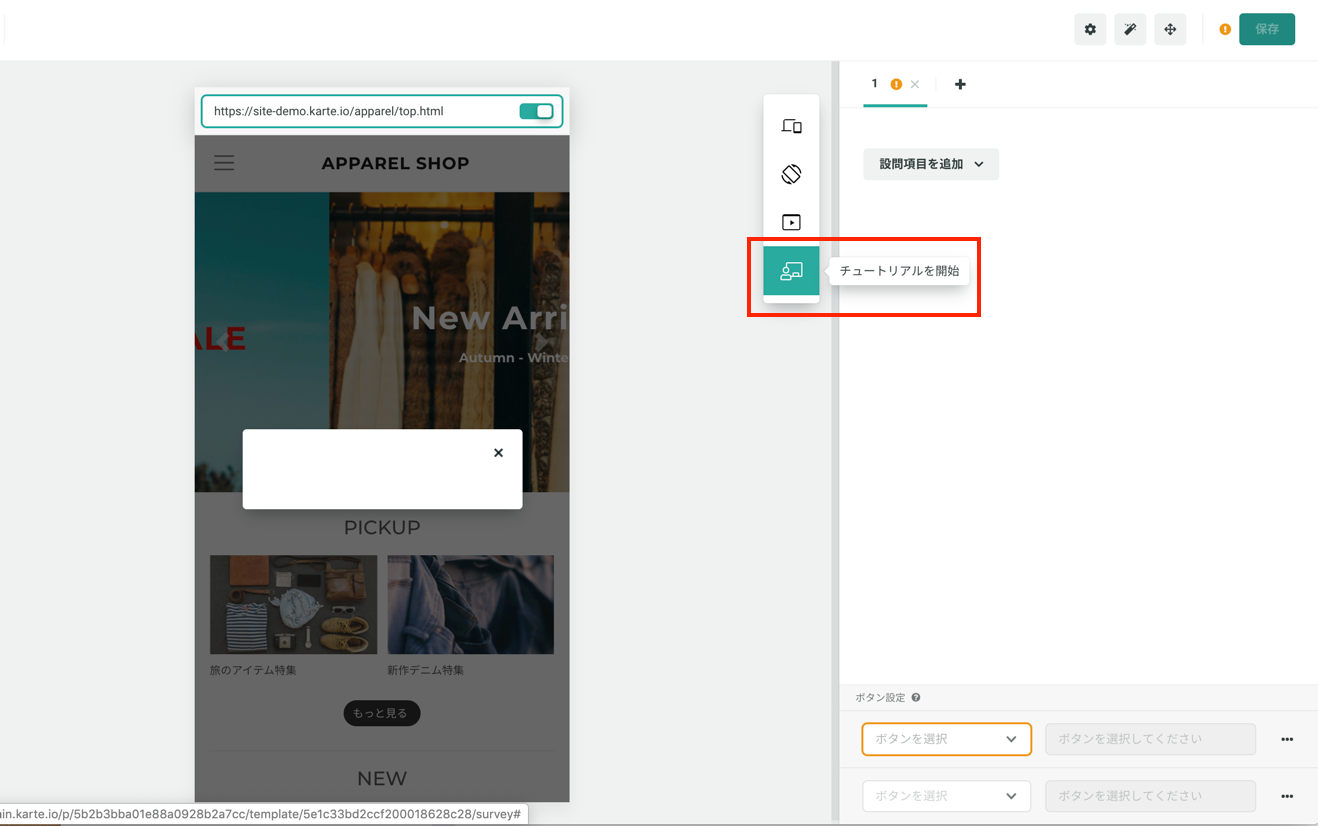Viewport: 1318px width, 826px height.
Task: Remove tab 1 with its small x
Action: pyautogui.click(x=915, y=85)
